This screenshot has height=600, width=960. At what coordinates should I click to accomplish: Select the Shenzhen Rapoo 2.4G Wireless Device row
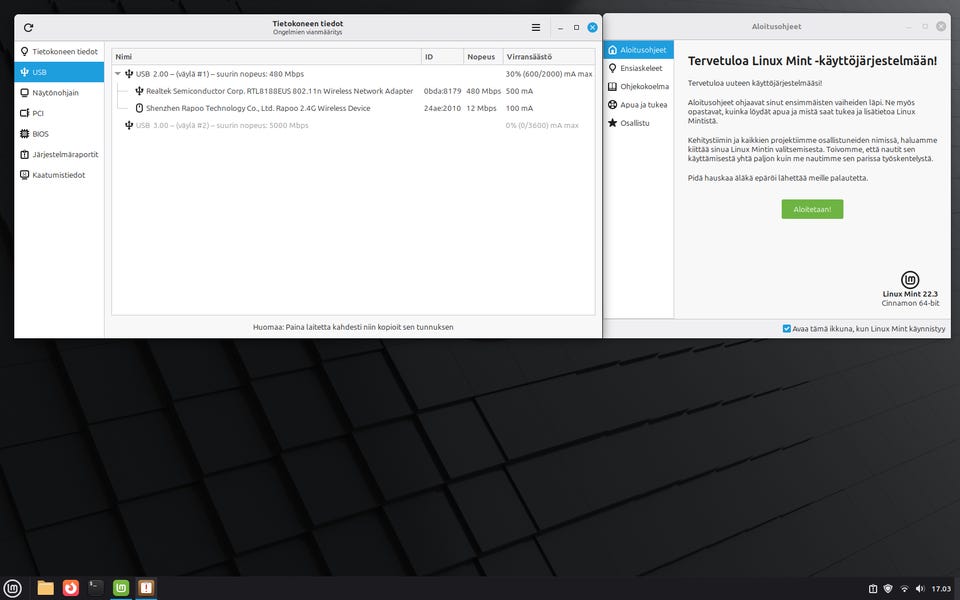pyautogui.click(x=353, y=108)
